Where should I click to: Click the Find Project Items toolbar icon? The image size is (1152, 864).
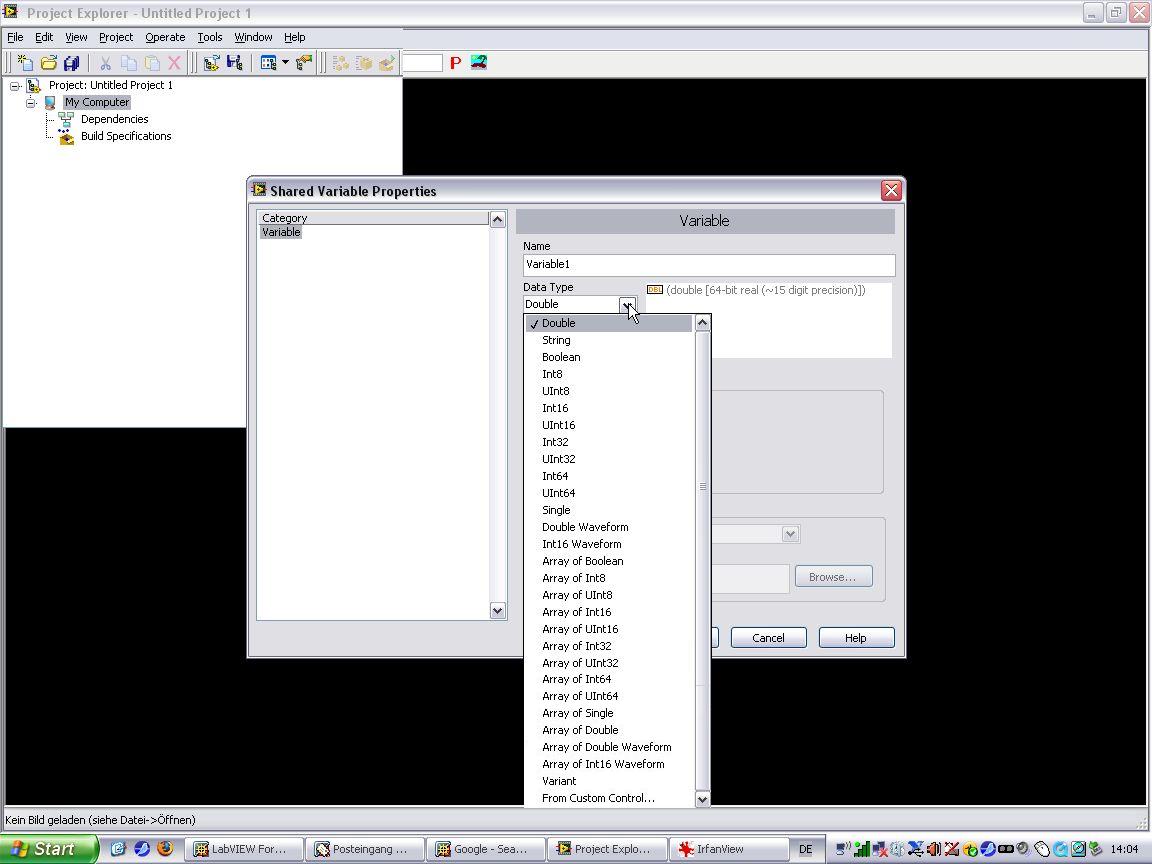303,63
